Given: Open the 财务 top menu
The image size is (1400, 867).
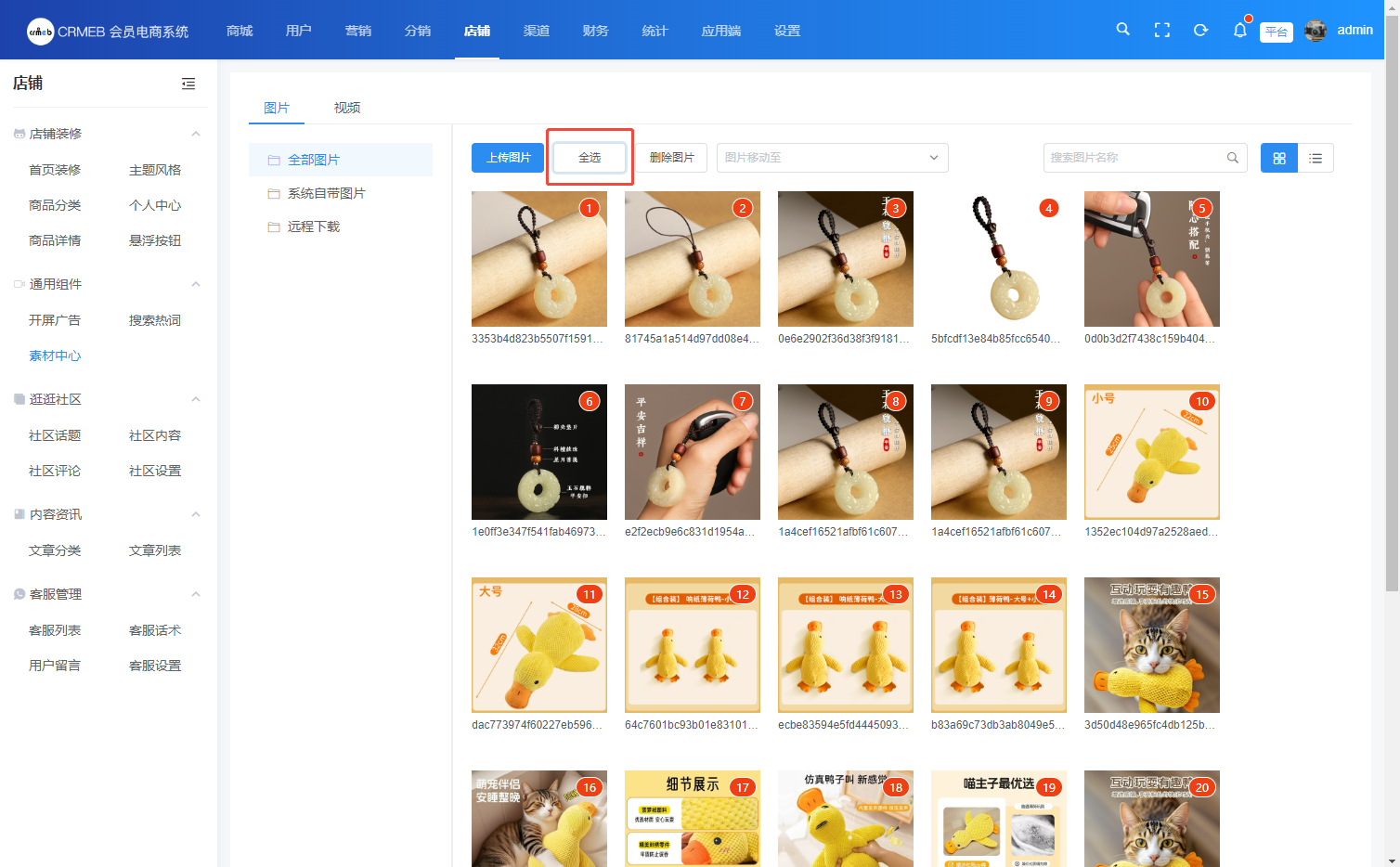Looking at the screenshot, I should tap(596, 31).
